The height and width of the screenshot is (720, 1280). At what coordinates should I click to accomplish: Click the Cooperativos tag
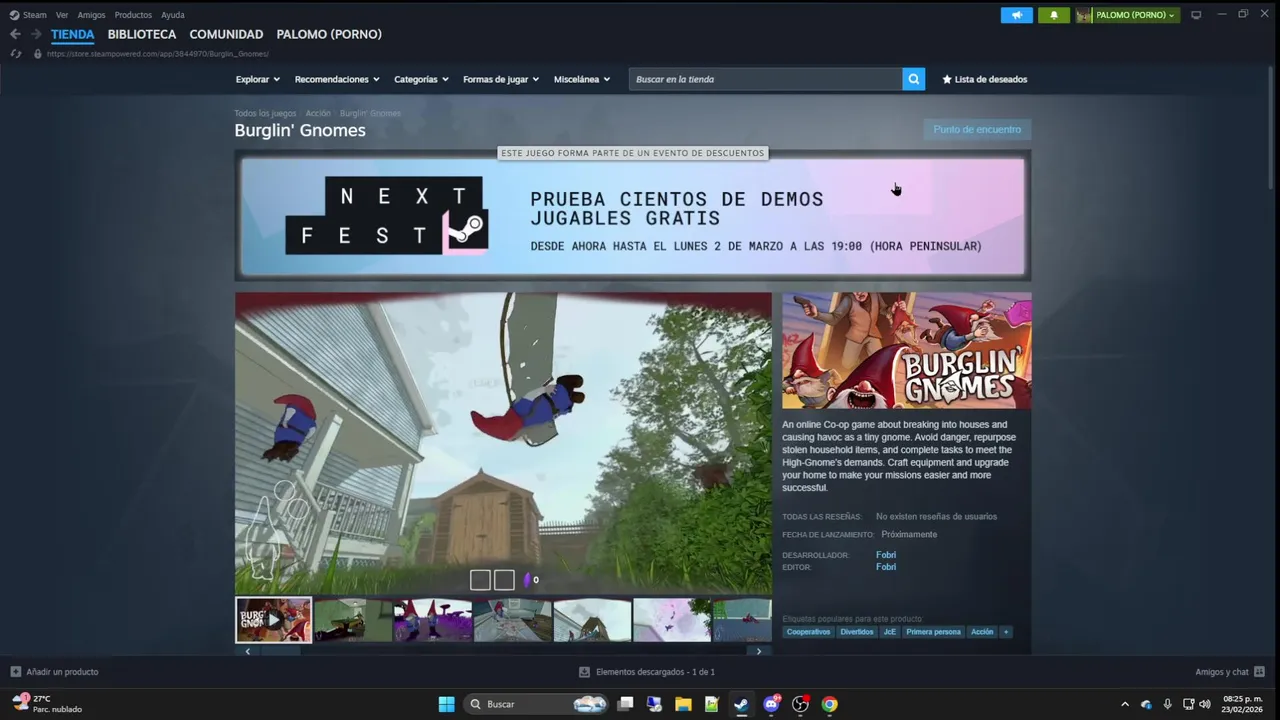coord(808,632)
